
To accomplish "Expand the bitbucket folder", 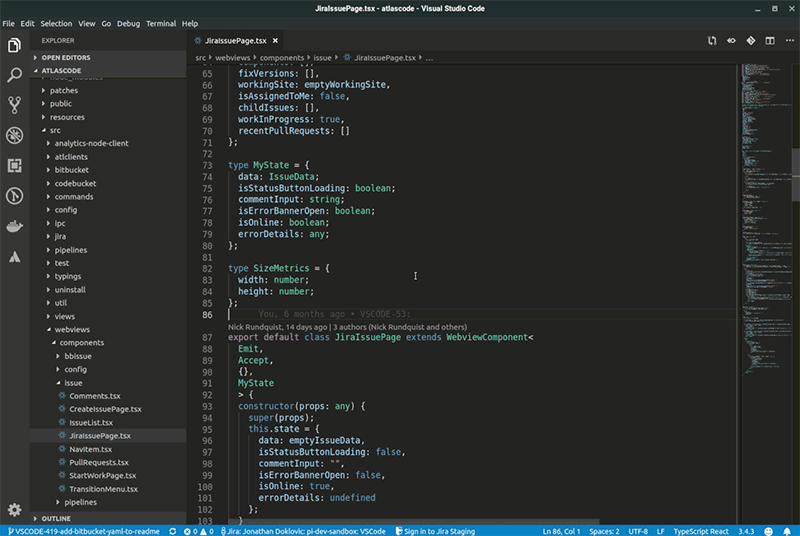I will point(108,170).
